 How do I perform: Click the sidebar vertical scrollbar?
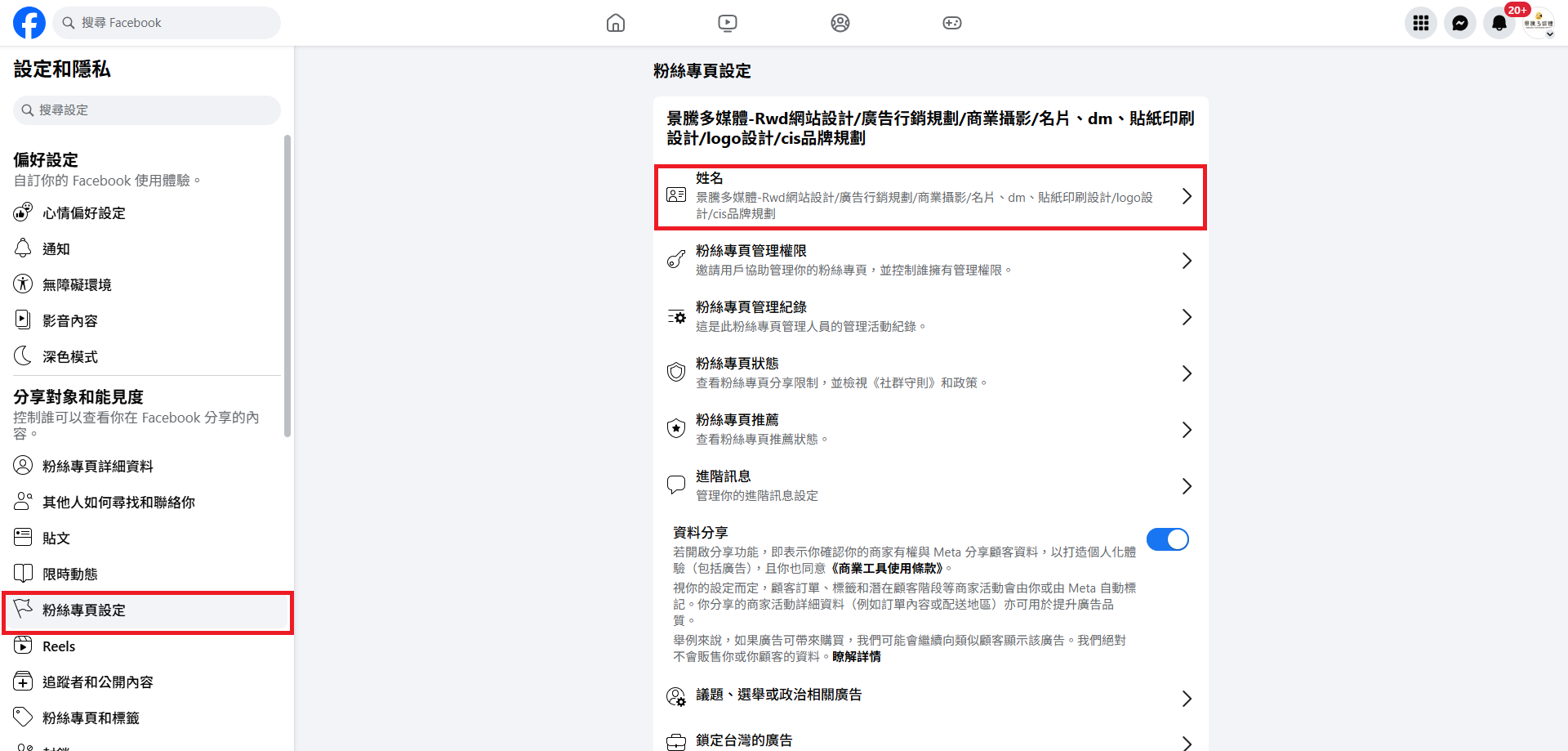click(287, 286)
